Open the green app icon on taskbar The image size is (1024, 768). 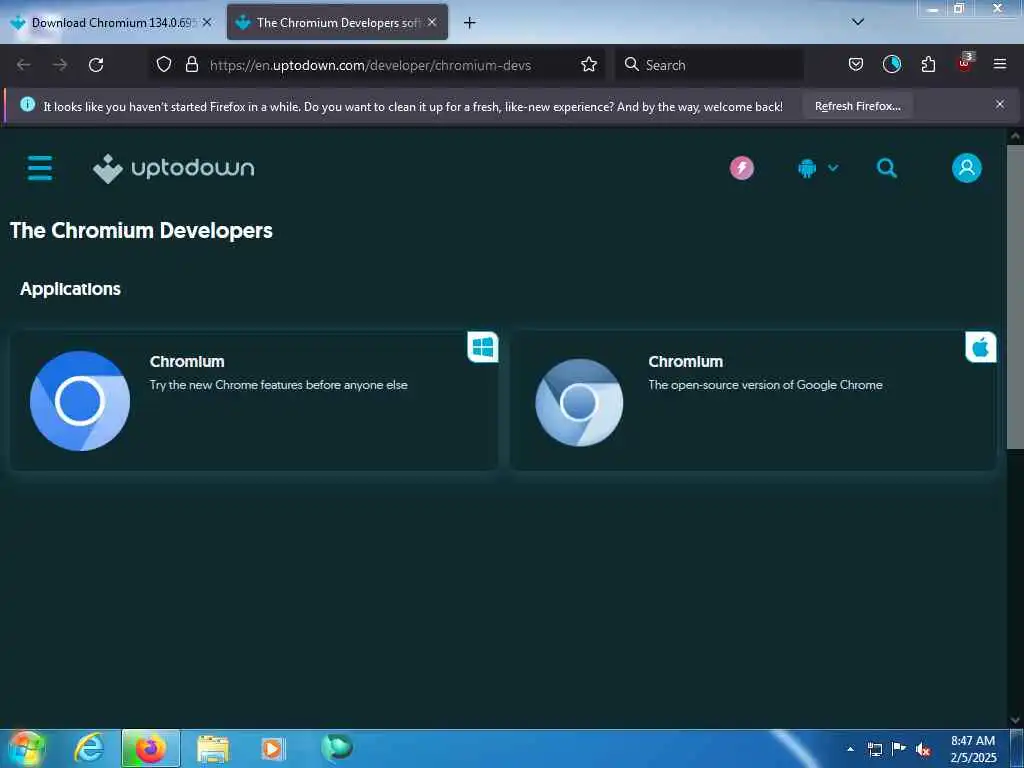click(x=337, y=747)
